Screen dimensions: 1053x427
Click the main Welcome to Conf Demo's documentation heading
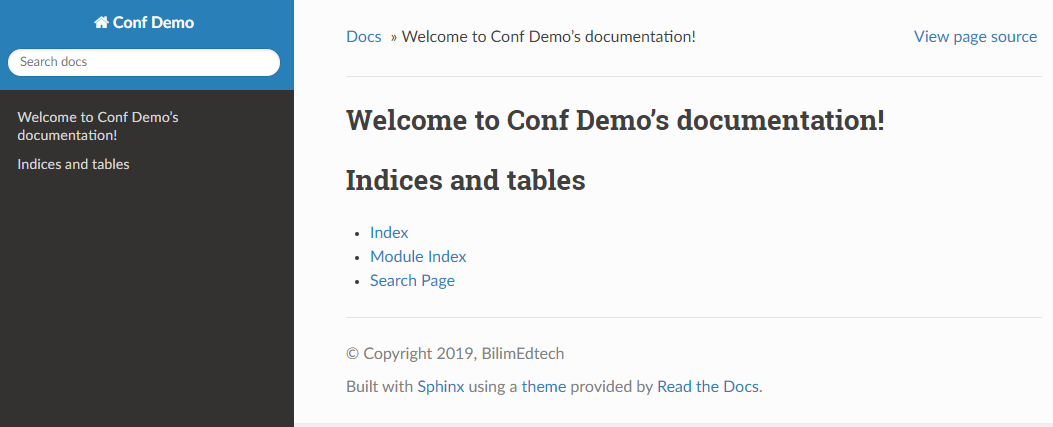pos(615,121)
